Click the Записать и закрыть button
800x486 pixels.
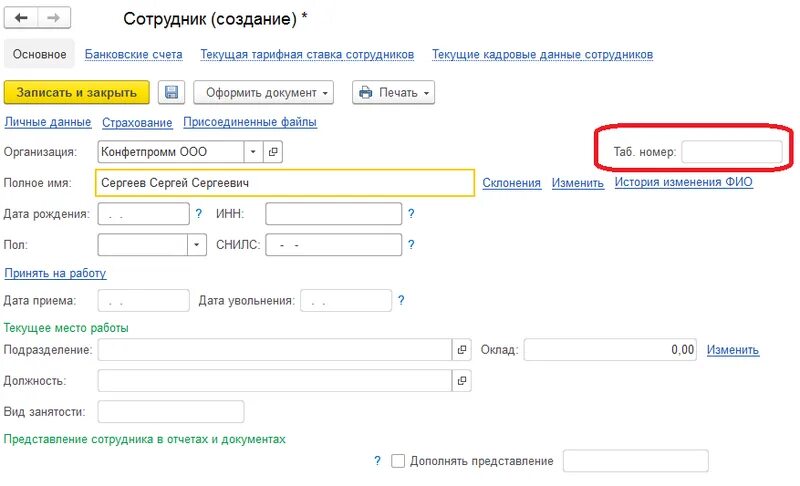77,92
